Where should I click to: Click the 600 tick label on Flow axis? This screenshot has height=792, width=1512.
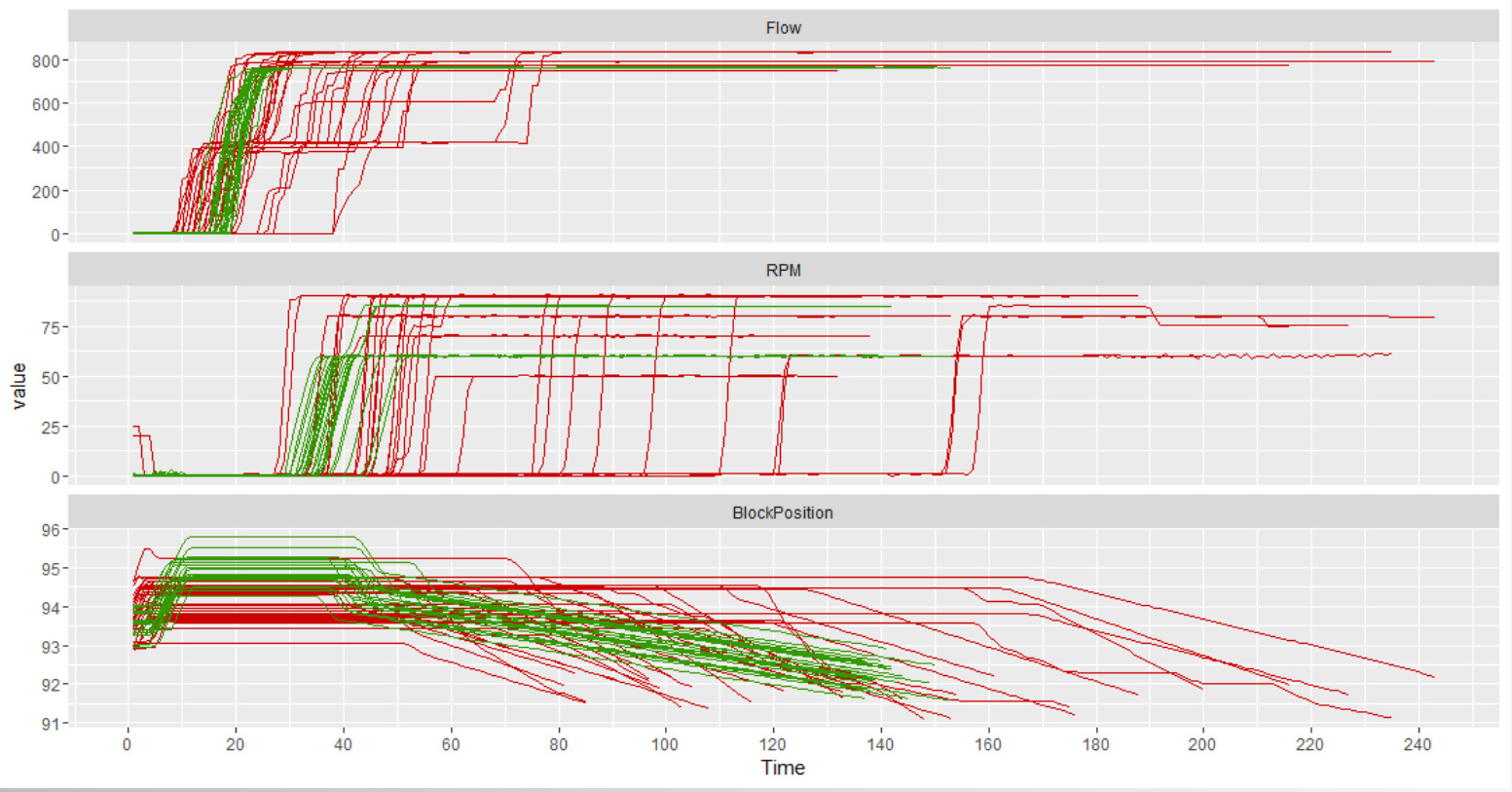(x=45, y=104)
